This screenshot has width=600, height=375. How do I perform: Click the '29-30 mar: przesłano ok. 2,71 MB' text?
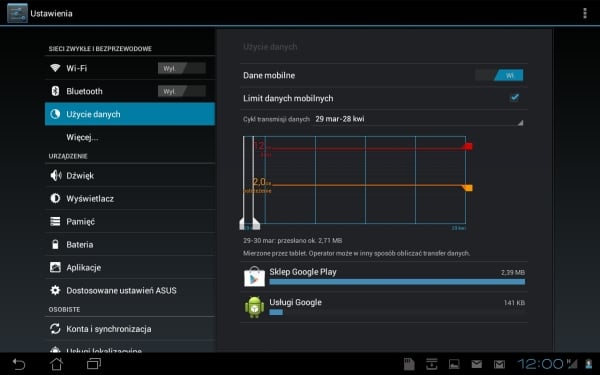click(x=293, y=241)
